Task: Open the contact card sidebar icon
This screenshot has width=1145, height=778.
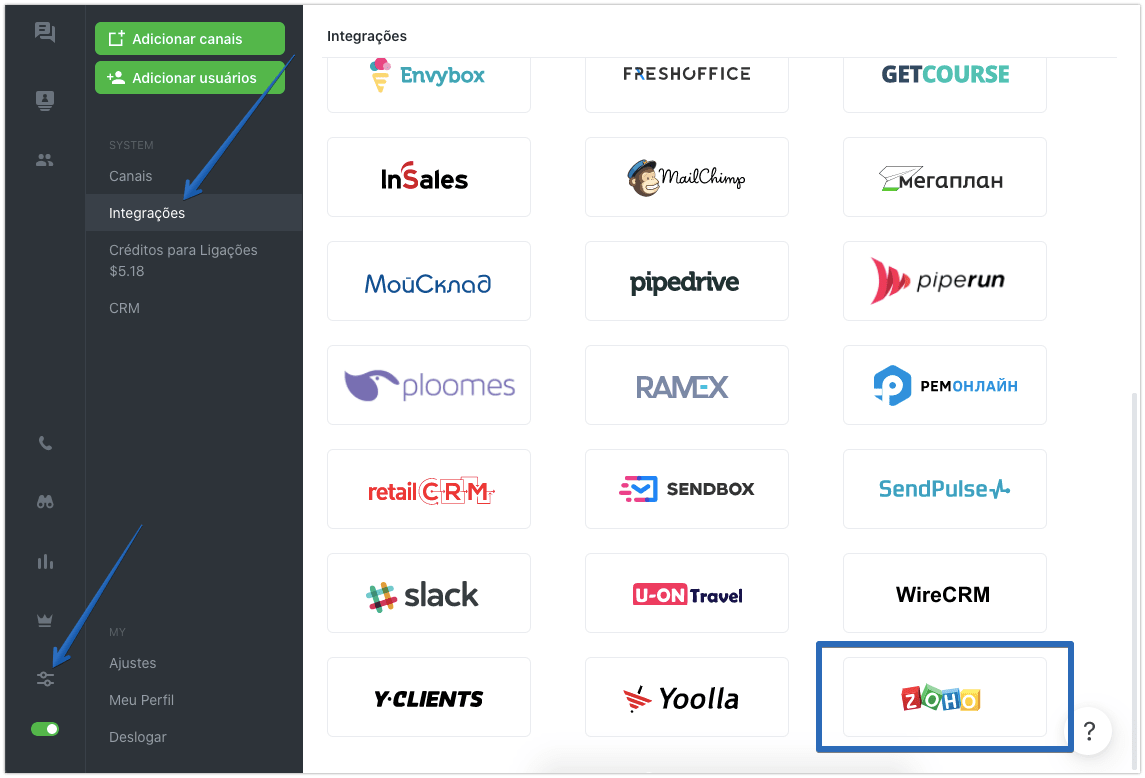Action: tap(45, 100)
